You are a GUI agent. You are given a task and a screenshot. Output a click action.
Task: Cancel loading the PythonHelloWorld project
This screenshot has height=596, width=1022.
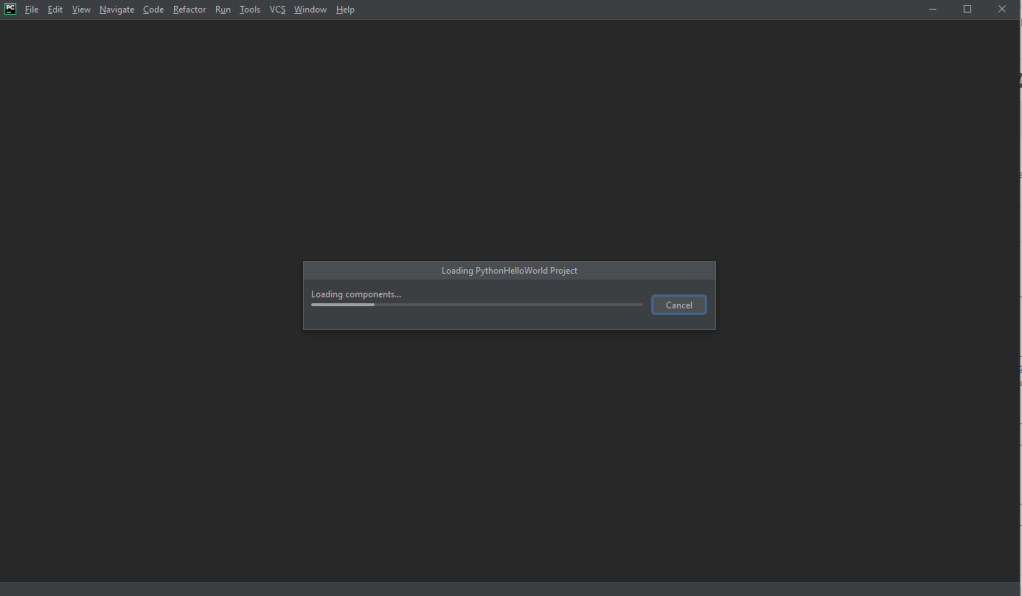(x=678, y=305)
